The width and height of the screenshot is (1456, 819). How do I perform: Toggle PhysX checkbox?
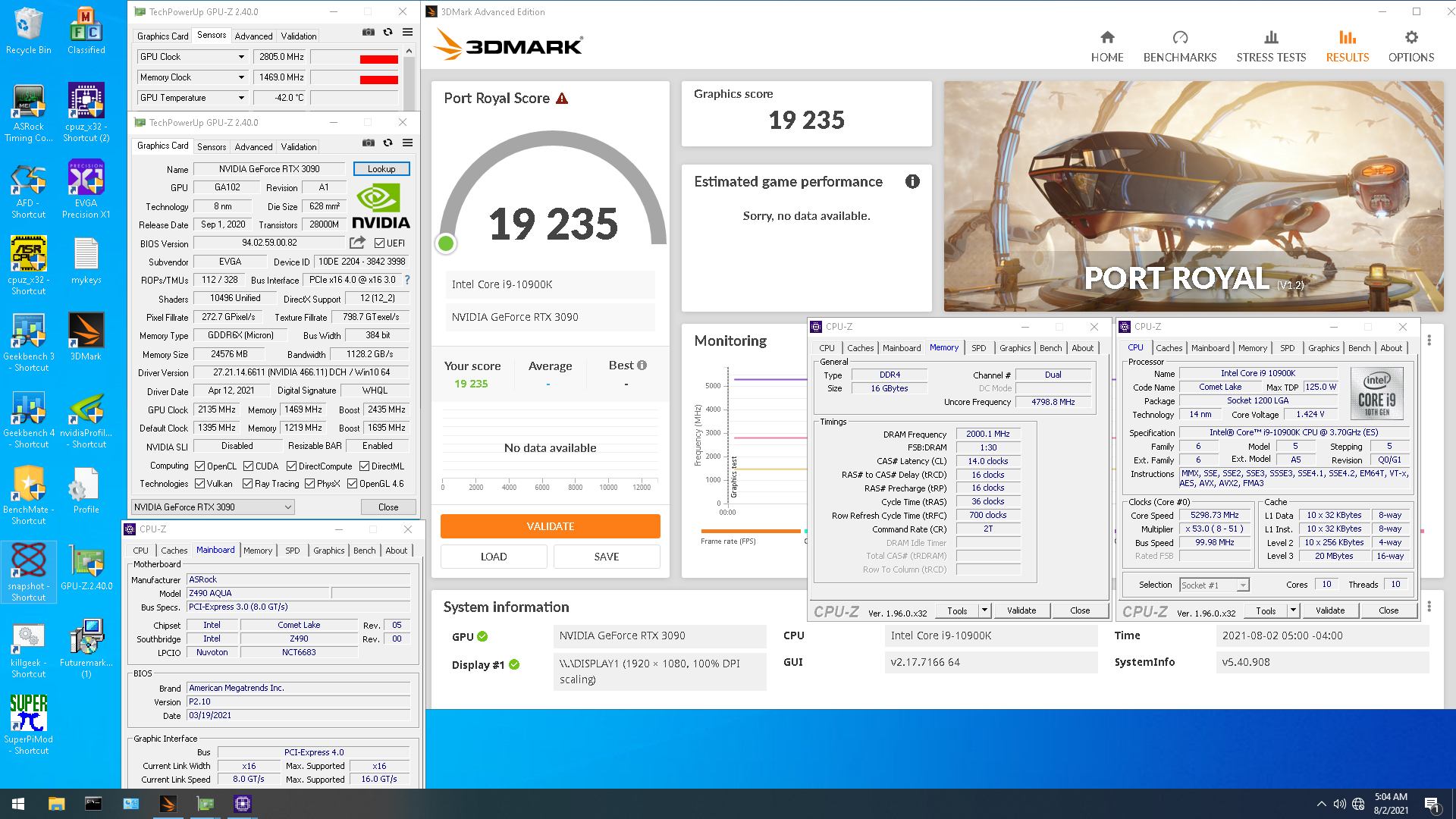click(309, 484)
